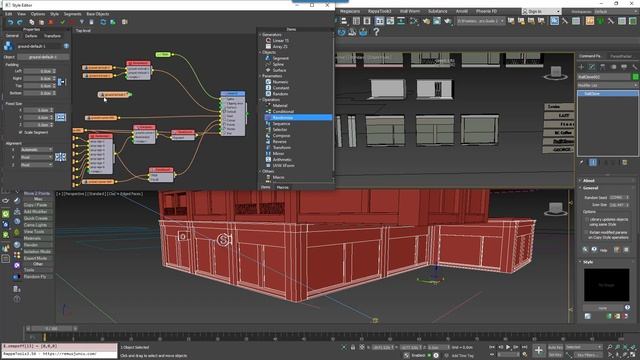Open the Options menu in Style Editor
The image size is (640, 360).
(38, 14)
